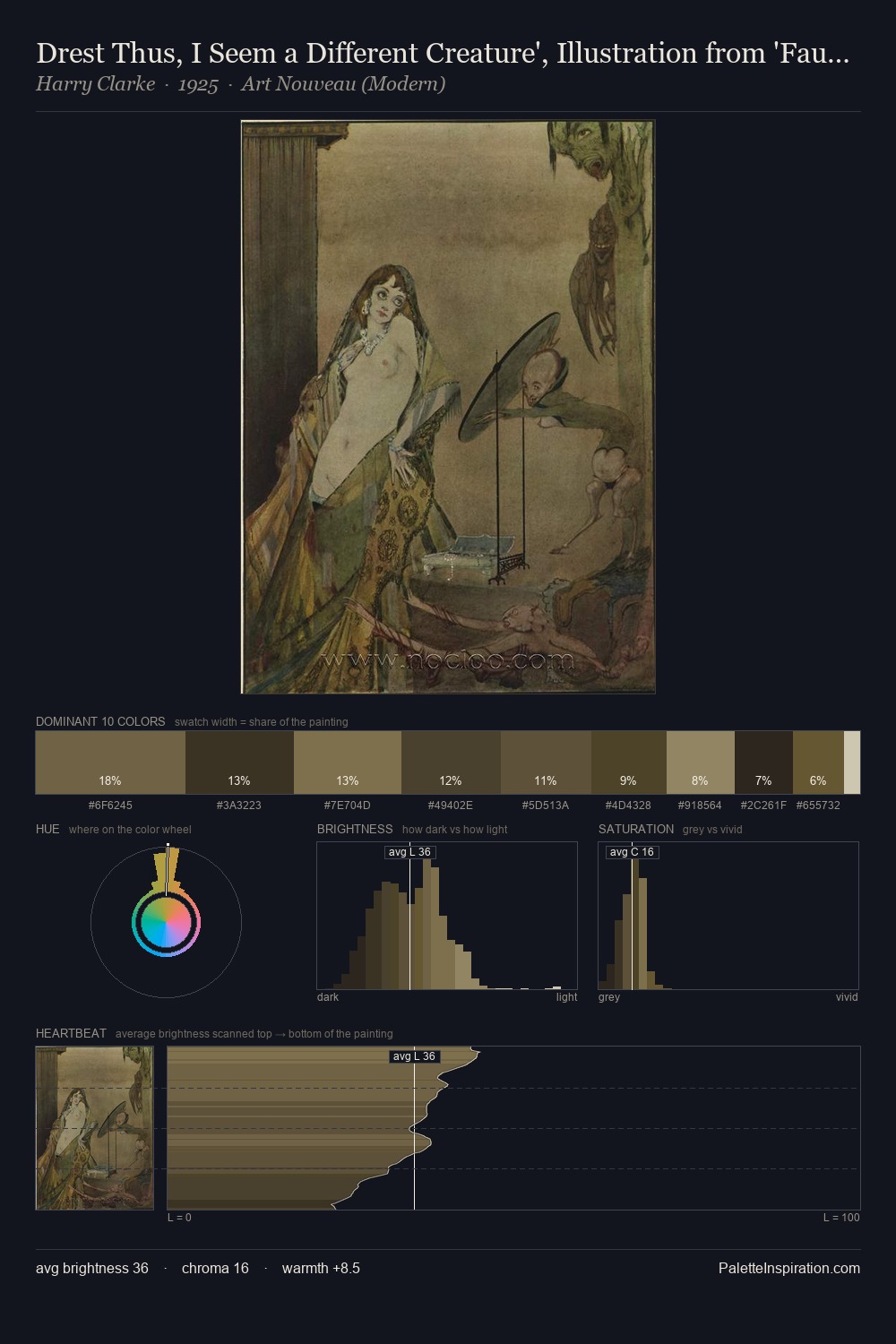Click the 'swatch width = share of the painting' note

(x=262, y=722)
